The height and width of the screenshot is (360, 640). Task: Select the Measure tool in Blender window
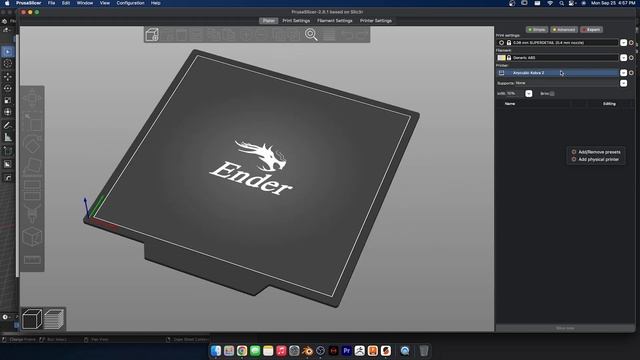click(8, 138)
